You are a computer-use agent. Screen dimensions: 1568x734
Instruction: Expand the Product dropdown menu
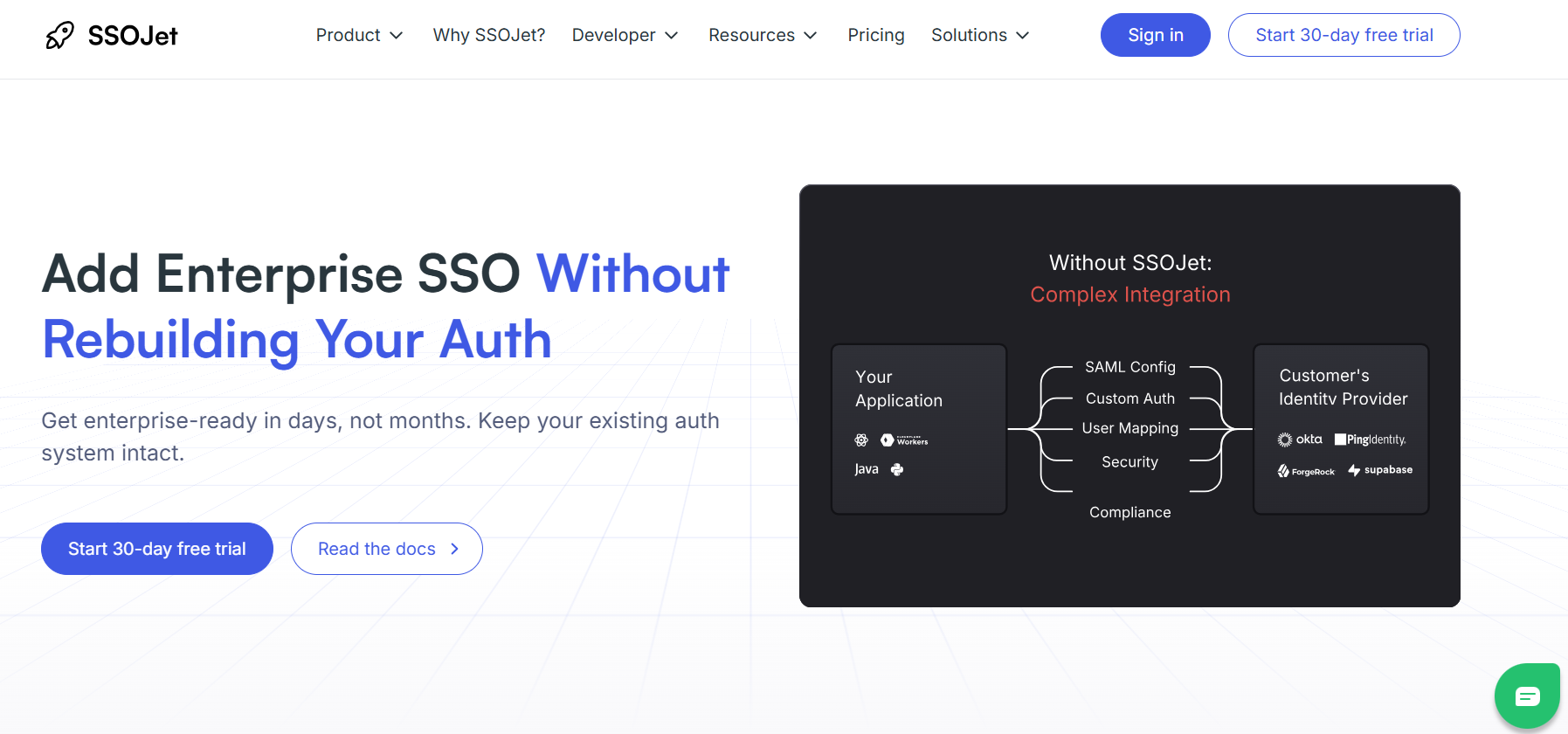click(x=359, y=35)
